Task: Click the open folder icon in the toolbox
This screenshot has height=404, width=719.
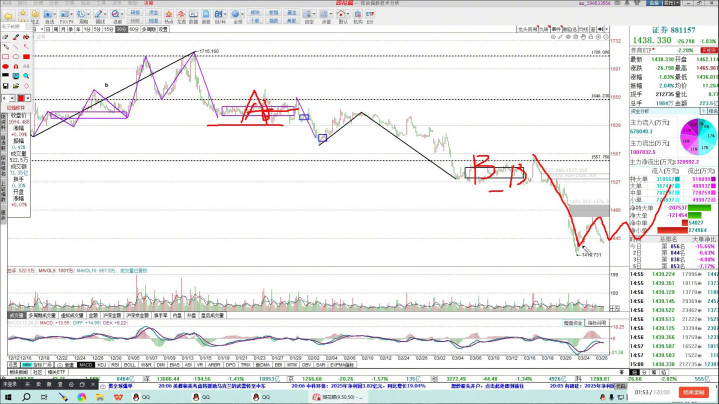Action: point(16,86)
